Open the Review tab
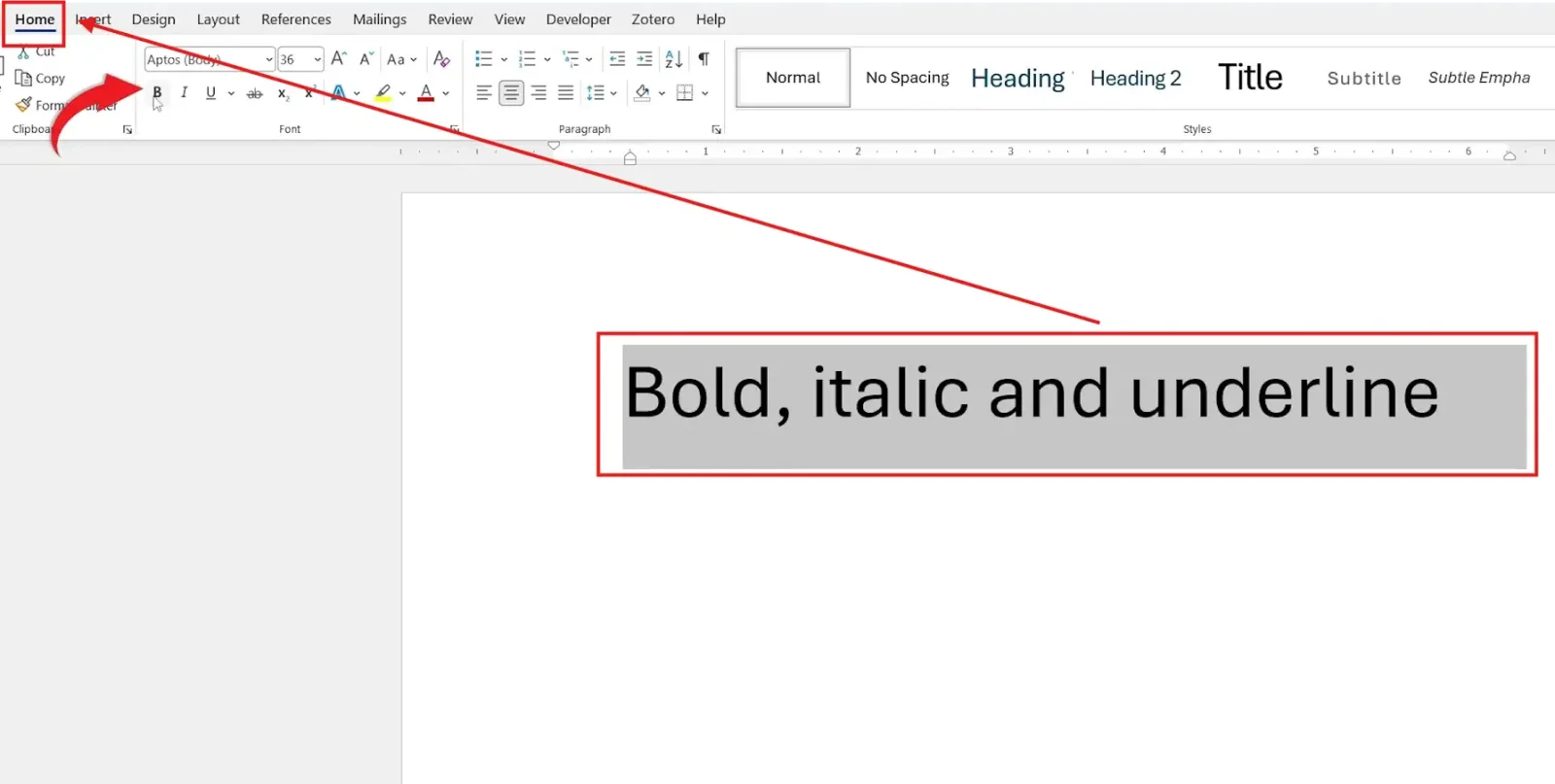This screenshot has width=1555, height=784. tap(450, 19)
